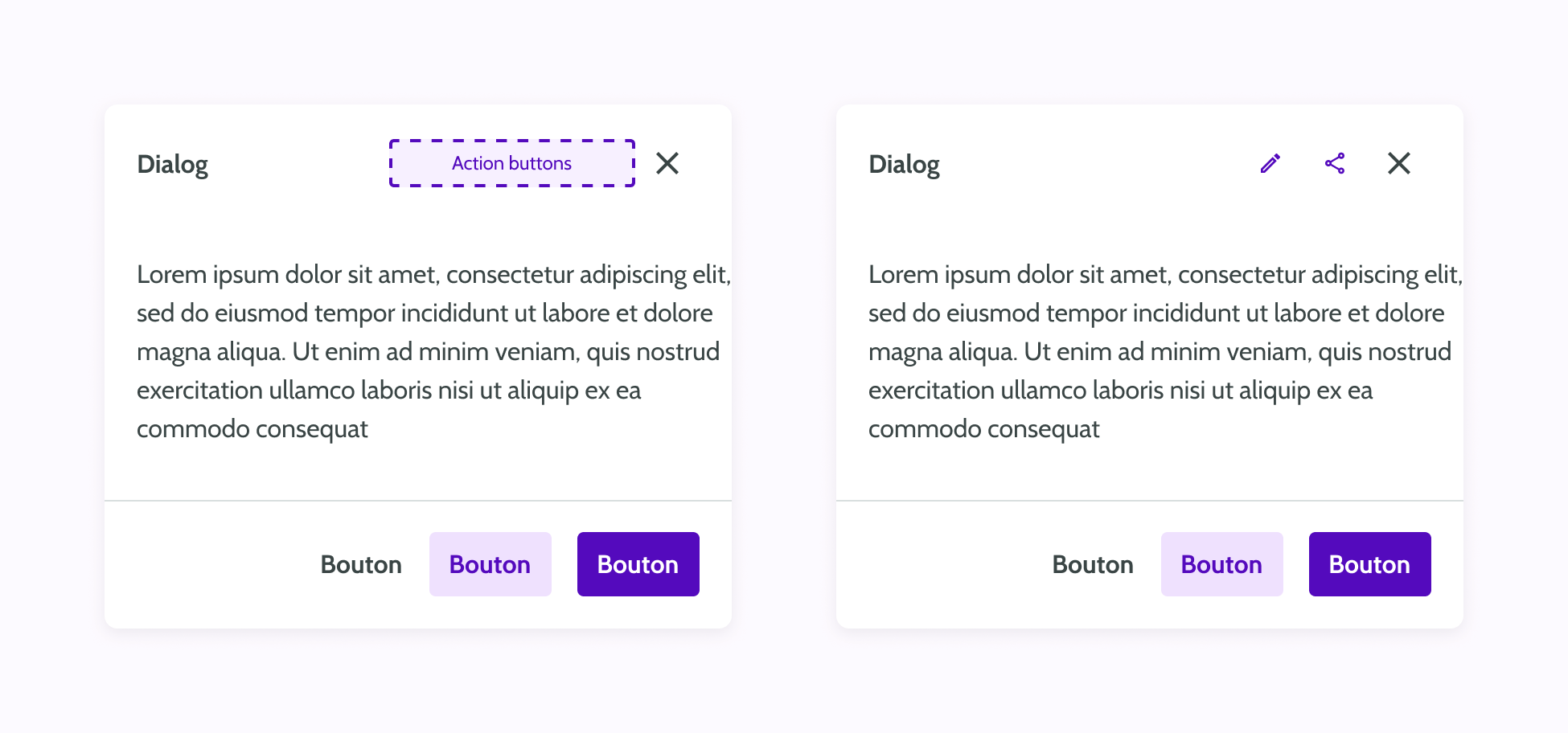The height and width of the screenshot is (733, 1568).
Task: Click the Dialog title of the right card
Action: tap(904, 163)
